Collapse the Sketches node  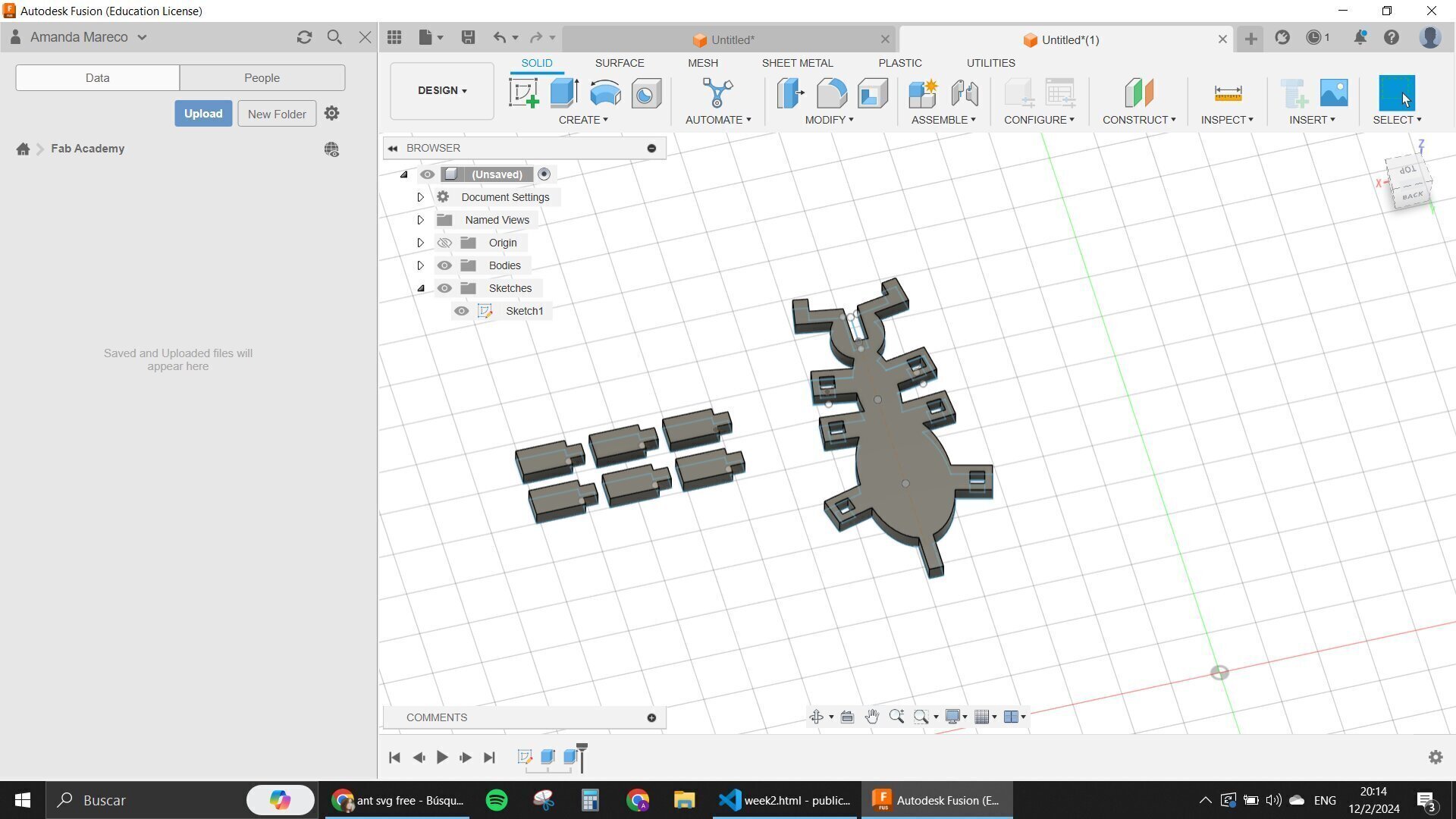click(x=420, y=288)
